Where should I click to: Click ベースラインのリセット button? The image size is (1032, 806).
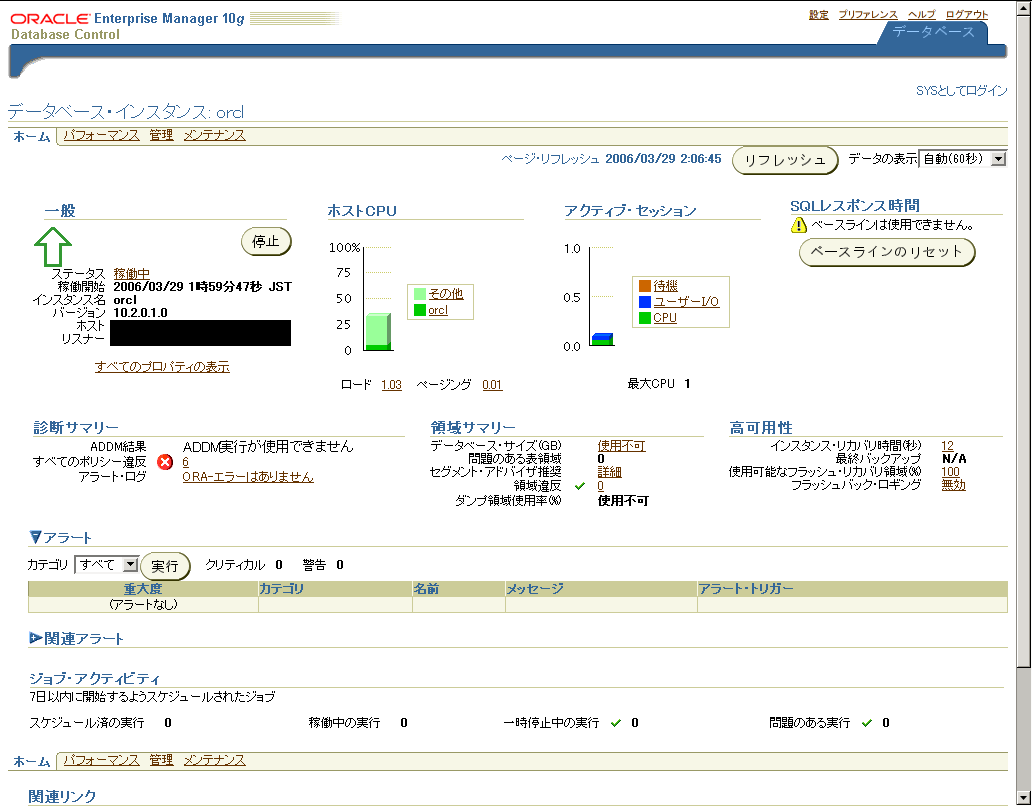(887, 251)
